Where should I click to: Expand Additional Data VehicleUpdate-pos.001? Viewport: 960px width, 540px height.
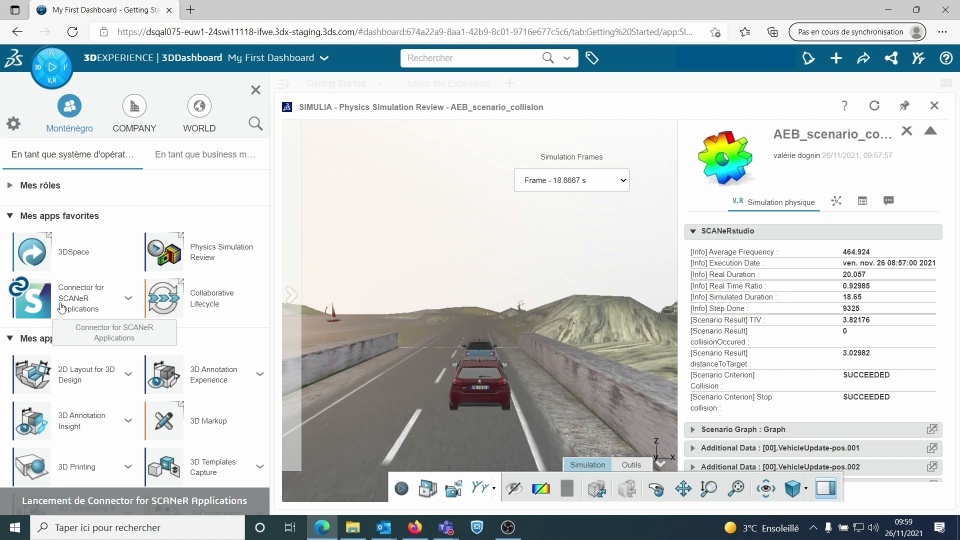693,448
